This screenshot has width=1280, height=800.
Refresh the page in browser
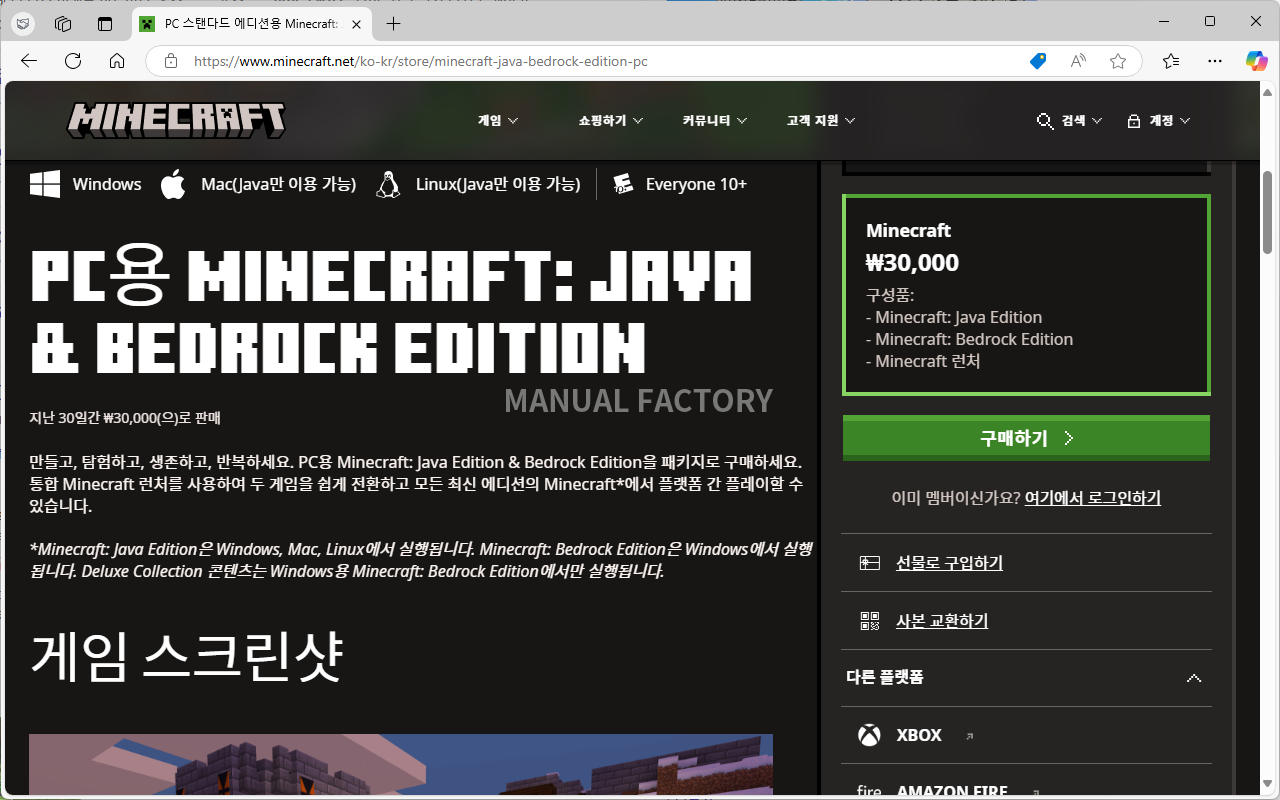coord(73,61)
